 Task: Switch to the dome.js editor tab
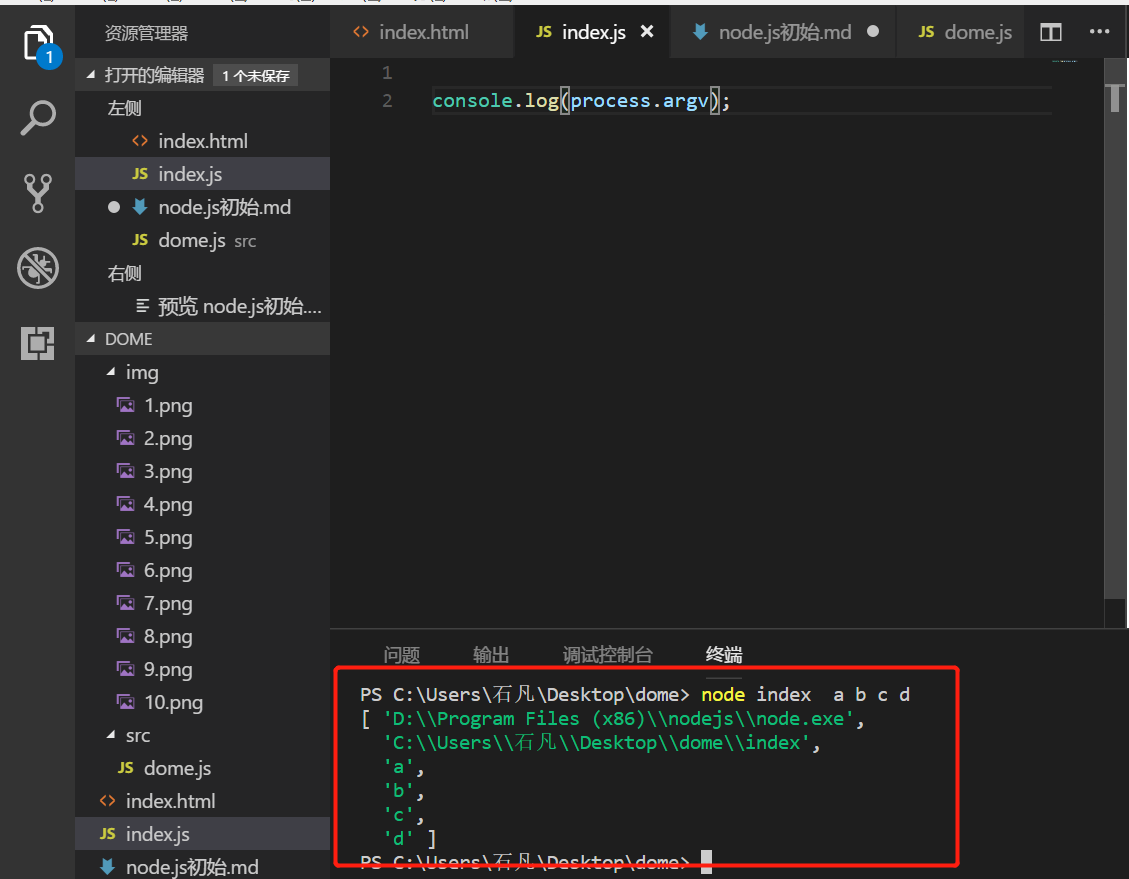point(977,32)
